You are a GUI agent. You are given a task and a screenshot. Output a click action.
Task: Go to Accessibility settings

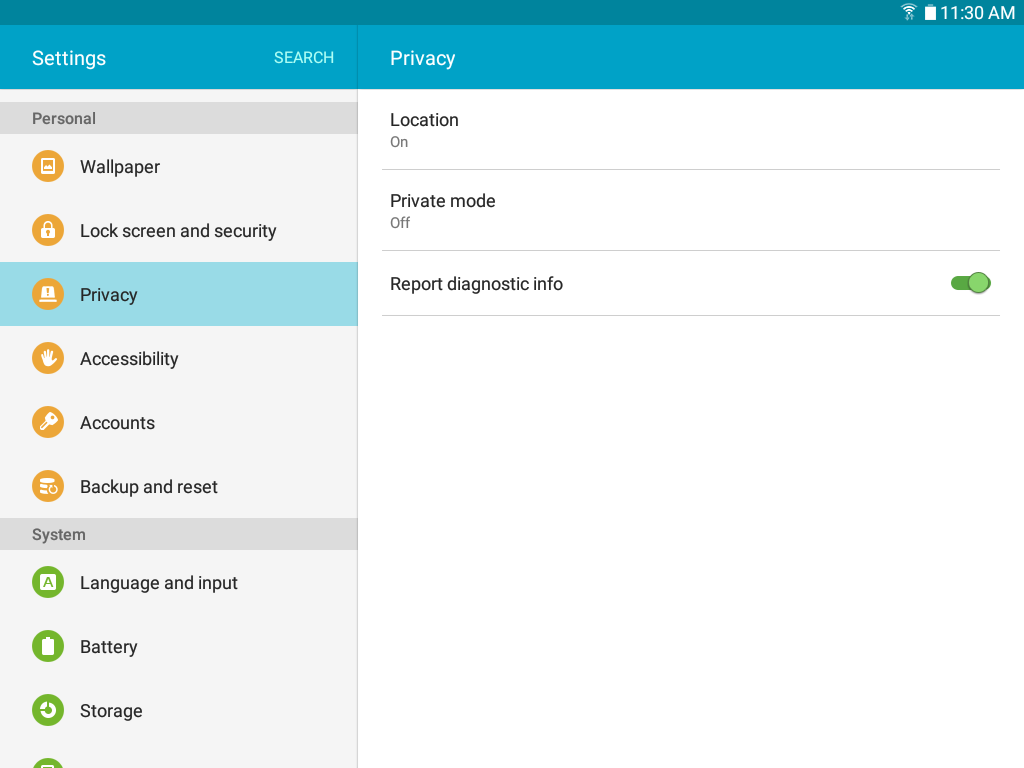pos(179,358)
